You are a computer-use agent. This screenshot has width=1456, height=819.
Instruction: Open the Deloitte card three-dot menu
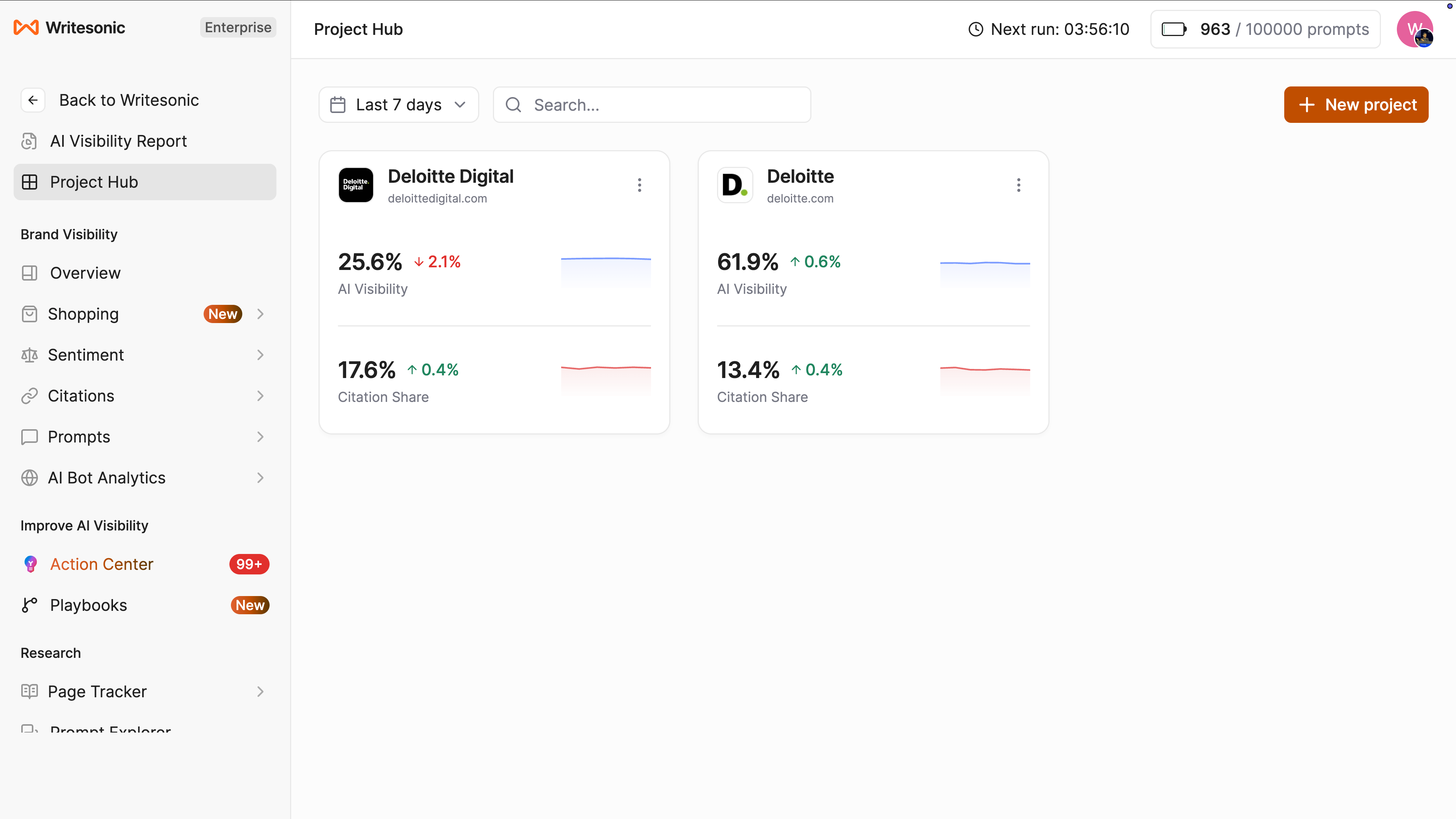[x=1018, y=185]
